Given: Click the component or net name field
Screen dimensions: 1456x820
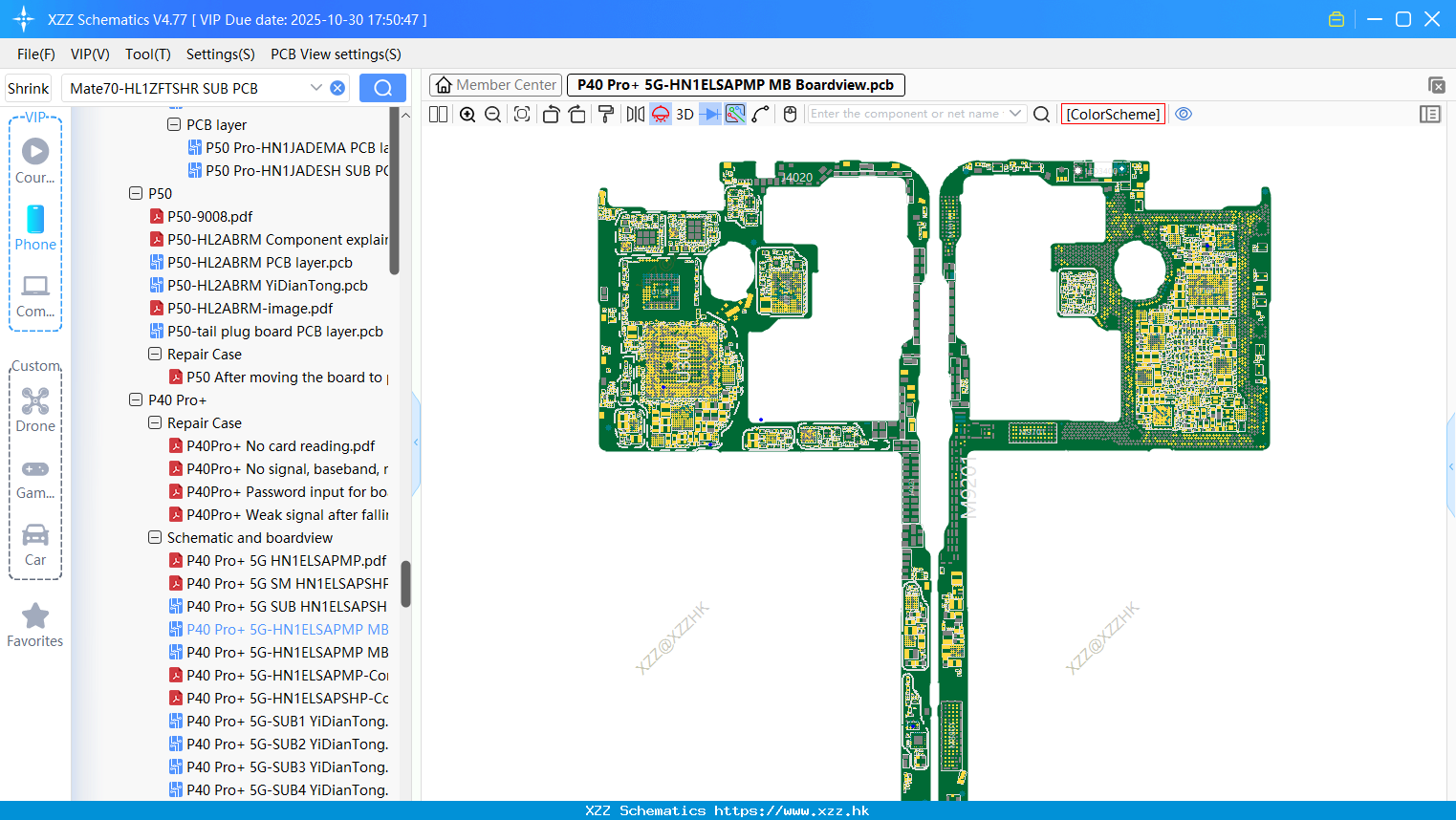Looking at the screenshot, I should (904, 114).
